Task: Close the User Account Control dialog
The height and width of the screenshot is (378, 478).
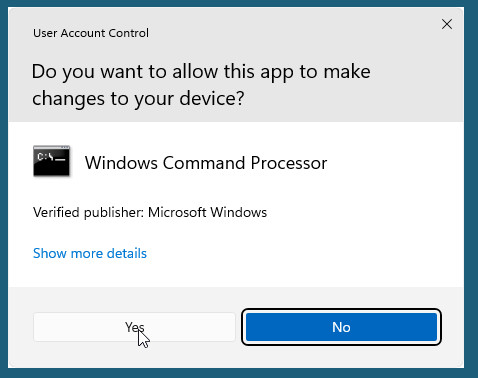Action: pos(447,24)
